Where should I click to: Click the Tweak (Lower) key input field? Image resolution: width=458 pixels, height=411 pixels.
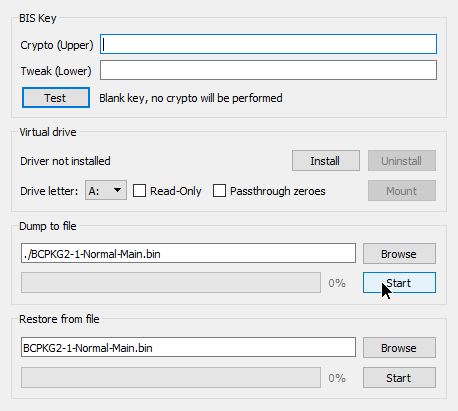268,70
